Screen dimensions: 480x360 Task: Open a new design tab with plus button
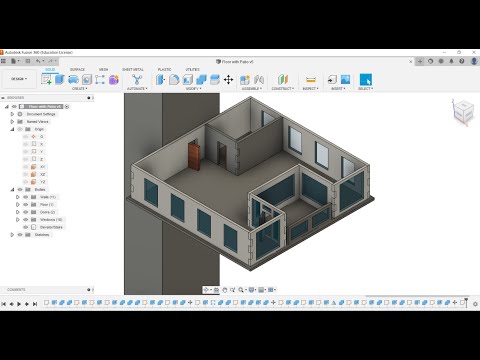(420, 61)
